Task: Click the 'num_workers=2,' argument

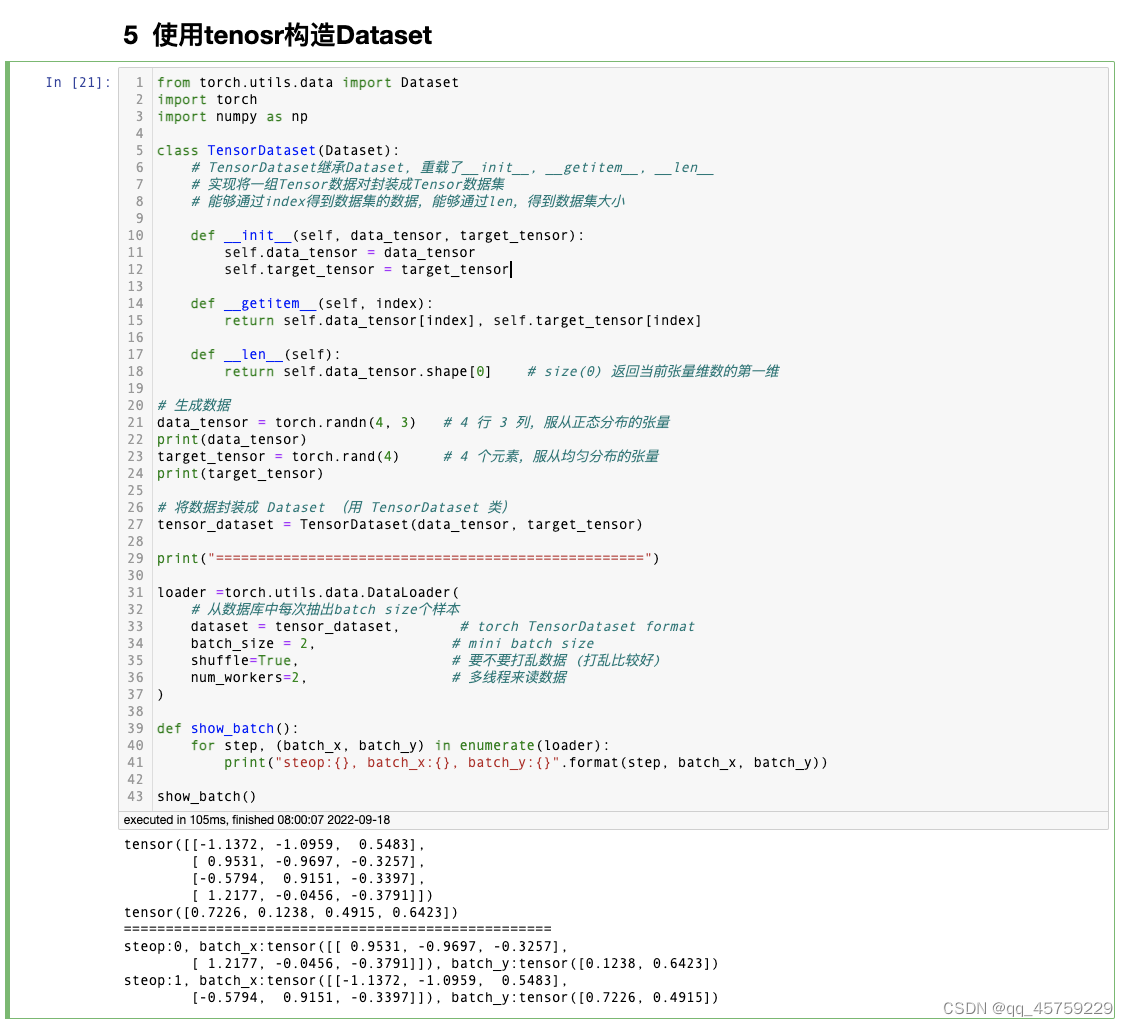Action: 249,678
